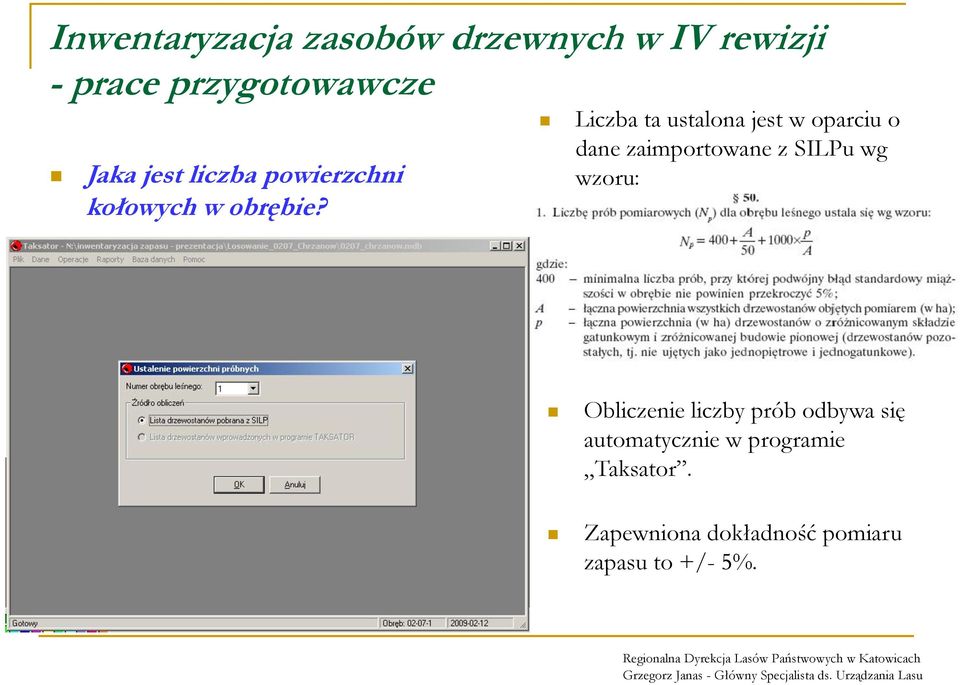Screen dimensions: 960x685
Task: Click the window resize grip in status bar
Action: (522, 624)
